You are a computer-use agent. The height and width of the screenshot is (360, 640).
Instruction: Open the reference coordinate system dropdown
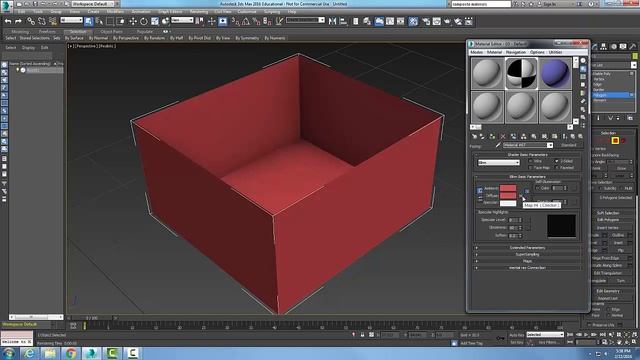click(182, 20)
